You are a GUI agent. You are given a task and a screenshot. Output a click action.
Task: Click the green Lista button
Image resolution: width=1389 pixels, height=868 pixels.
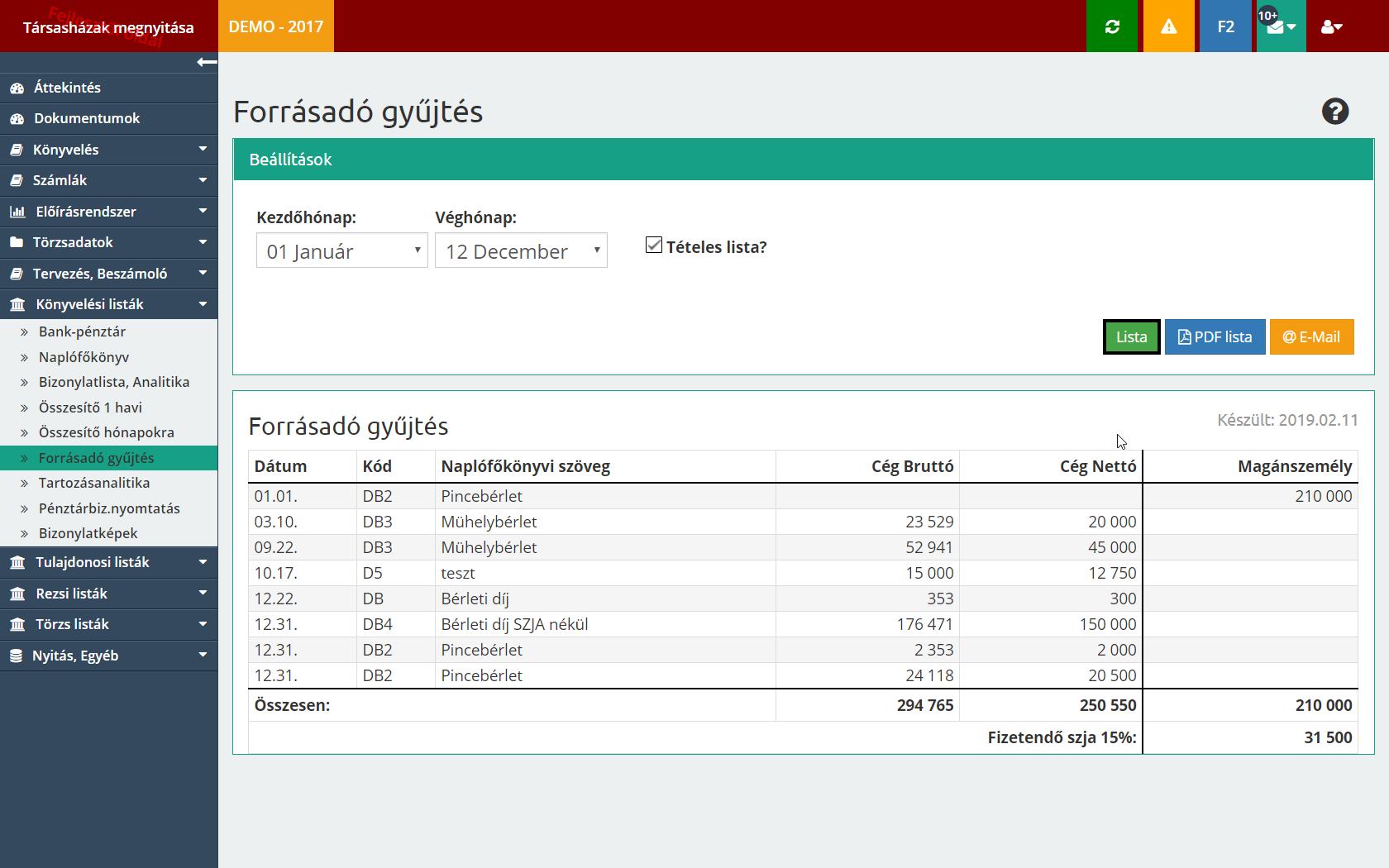1131,336
